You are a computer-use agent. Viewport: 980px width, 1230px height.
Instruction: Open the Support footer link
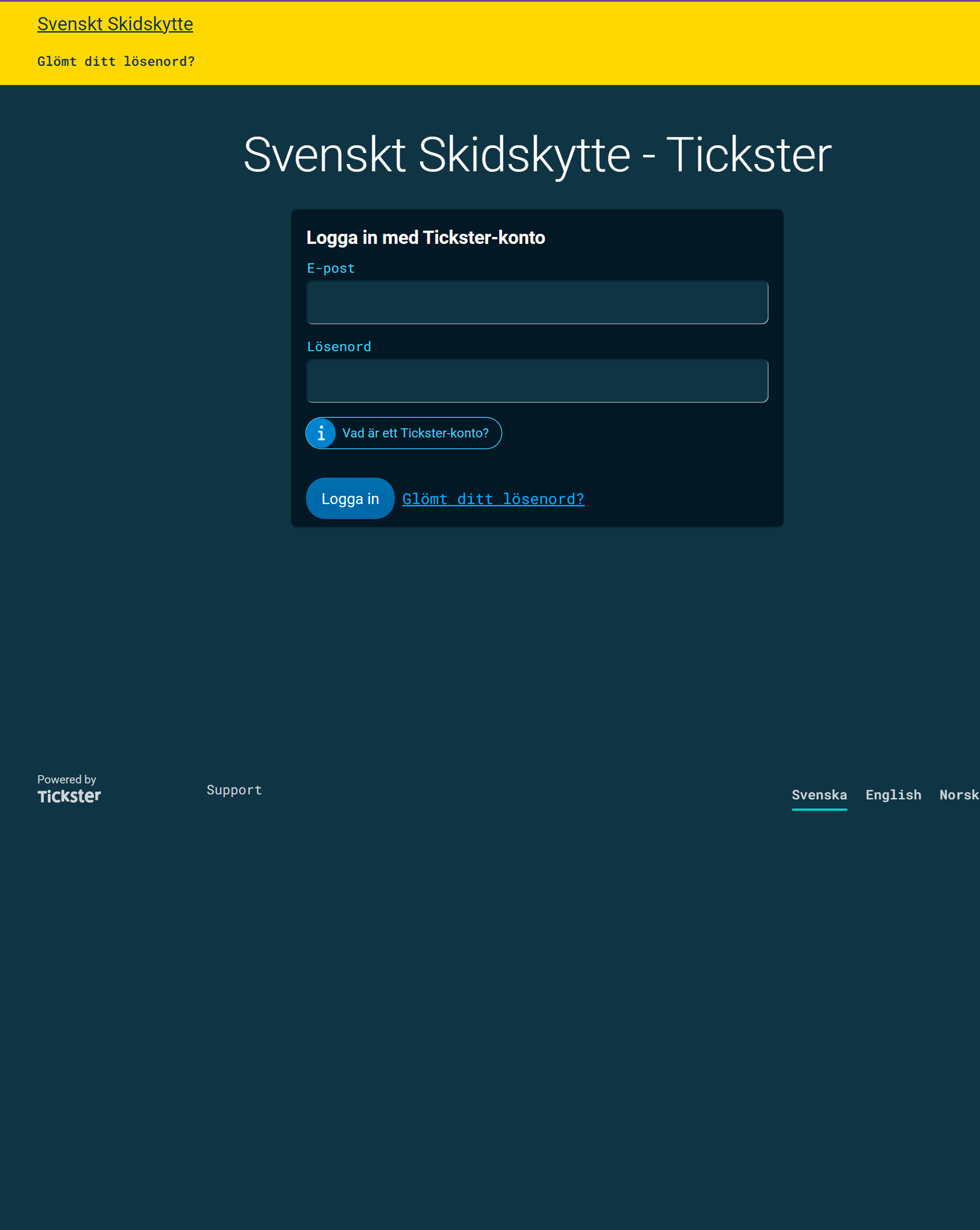pyautogui.click(x=234, y=790)
